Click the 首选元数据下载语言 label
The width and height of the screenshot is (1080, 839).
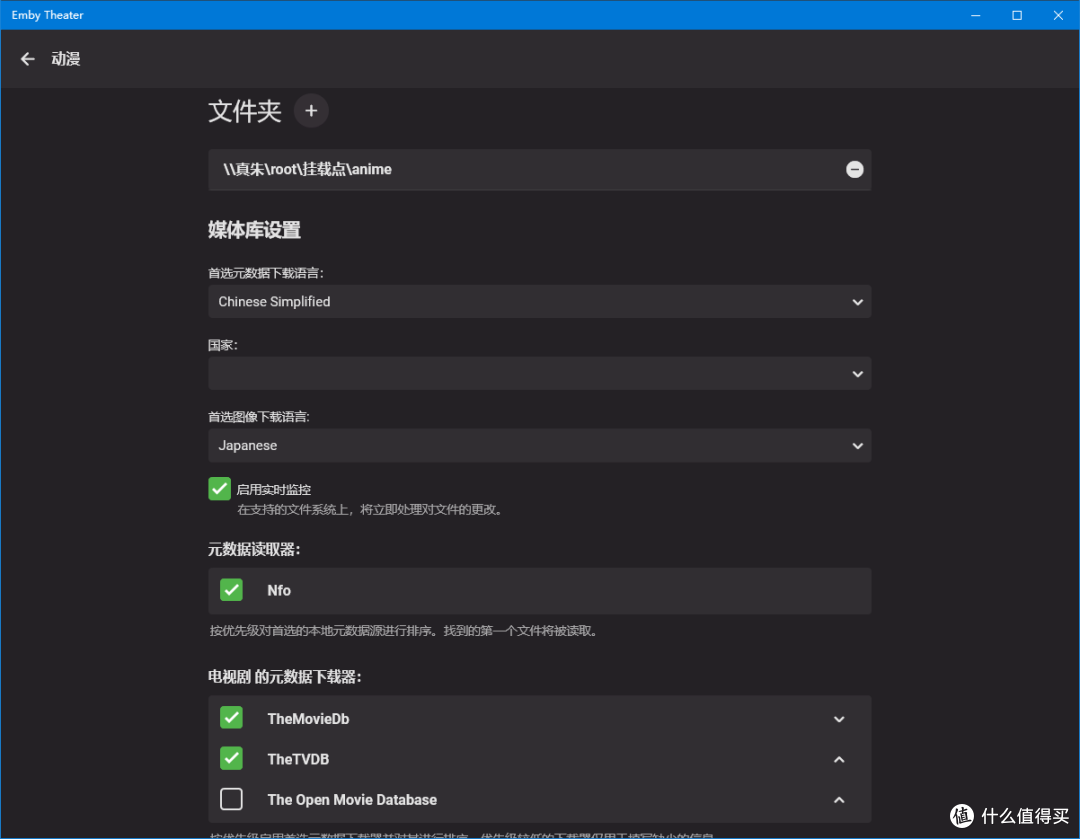265,273
